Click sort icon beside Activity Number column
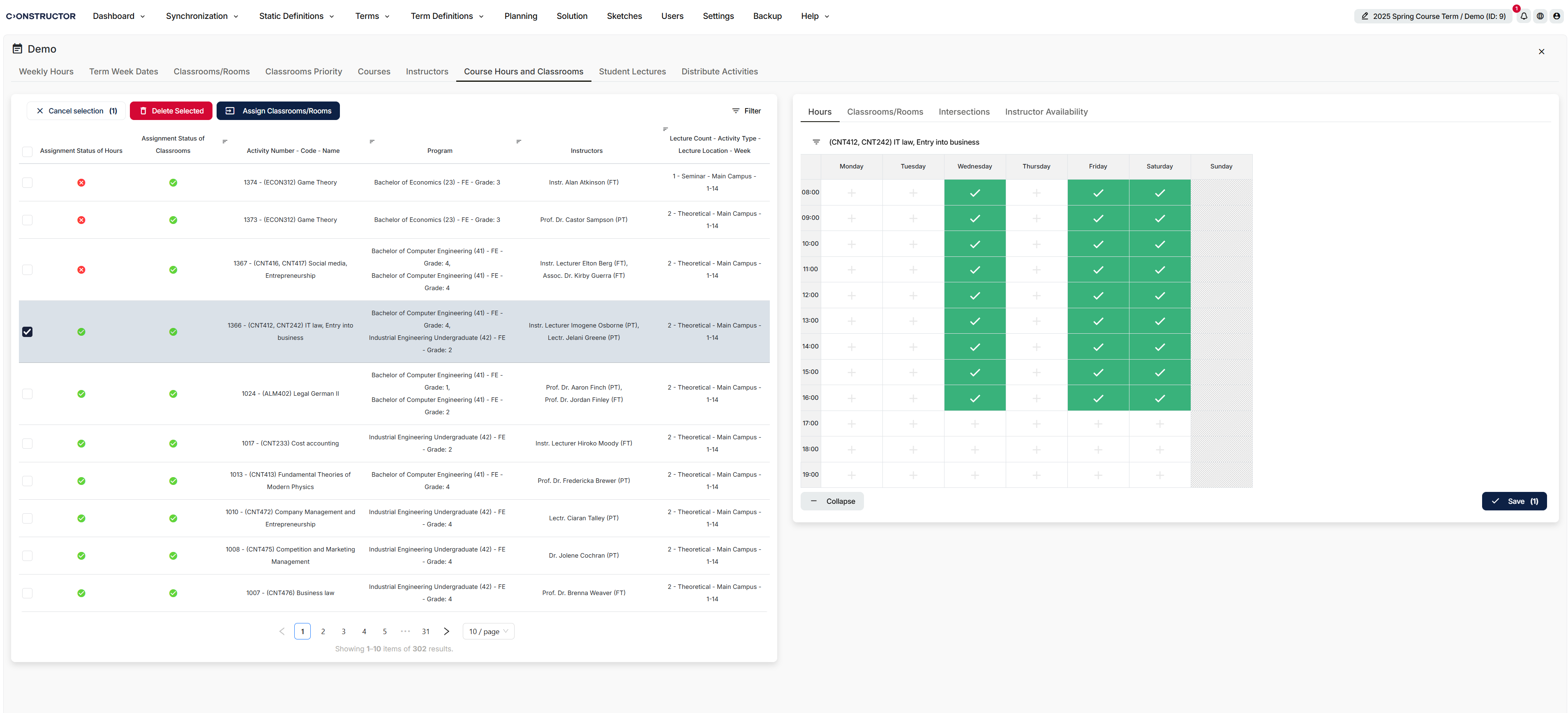 [x=372, y=142]
